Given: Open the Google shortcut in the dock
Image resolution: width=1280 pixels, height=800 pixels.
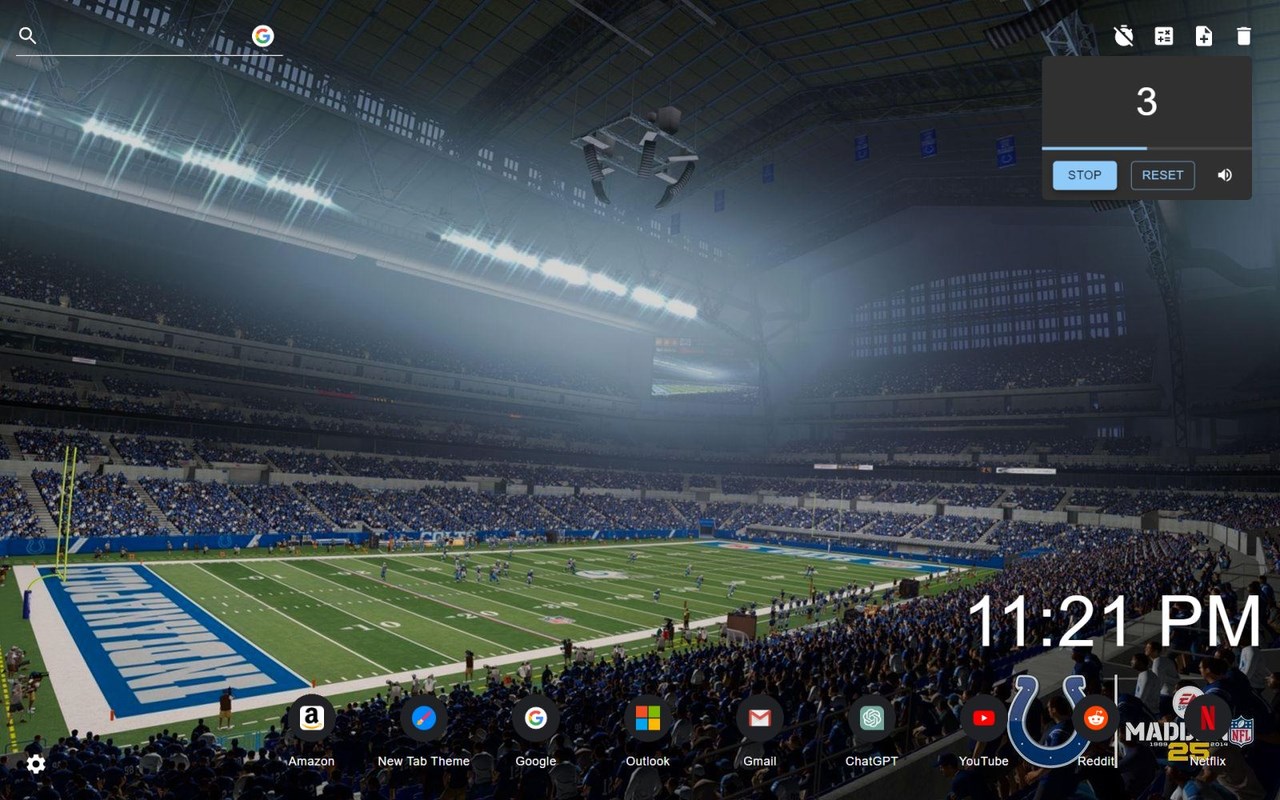Looking at the screenshot, I should [x=536, y=731].
